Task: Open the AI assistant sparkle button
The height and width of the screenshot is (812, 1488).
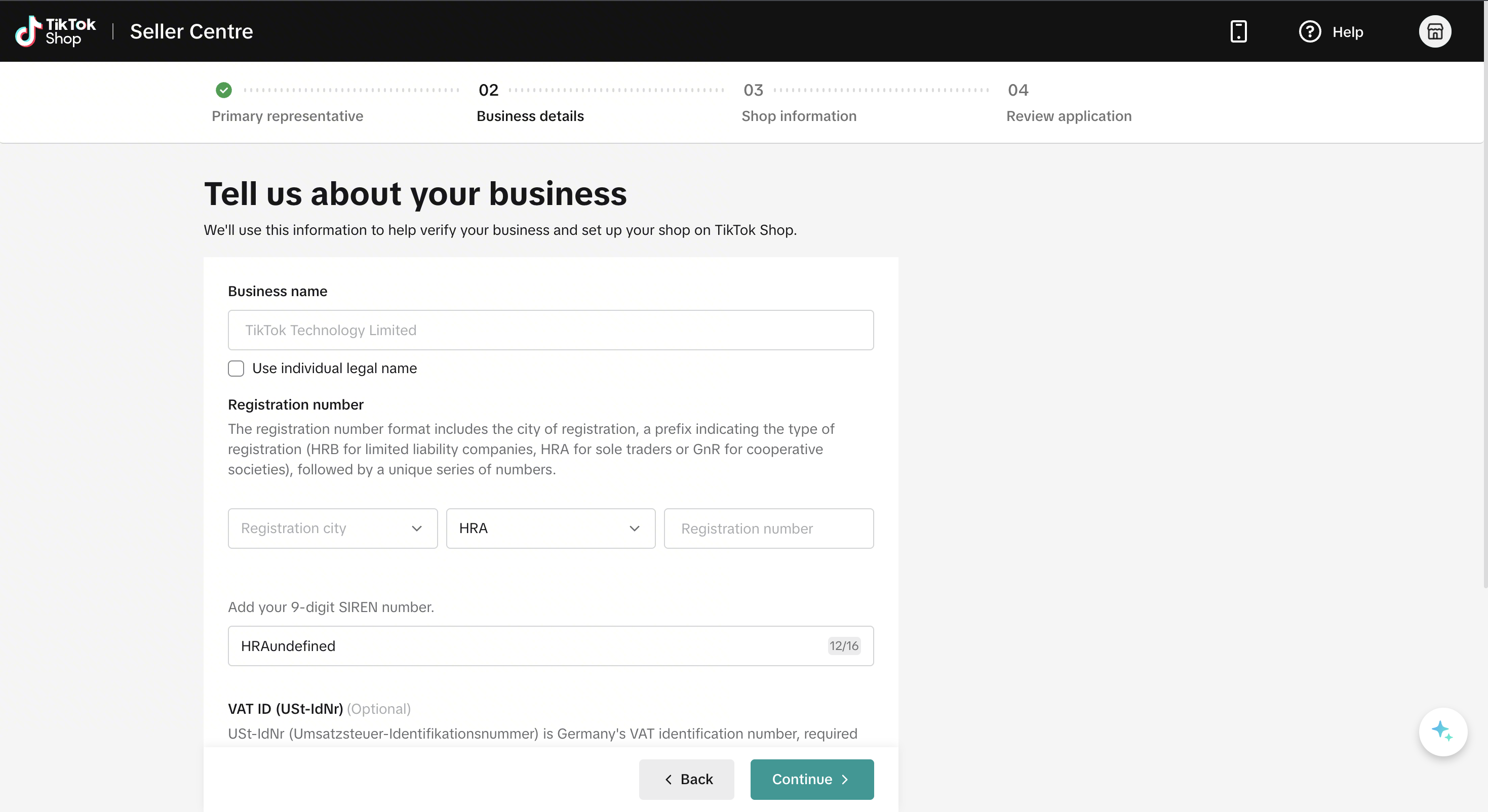Action: tap(1443, 732)
